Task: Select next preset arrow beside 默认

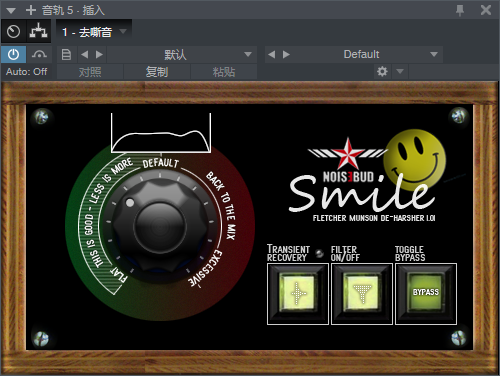Action: (x=99, y=54)
